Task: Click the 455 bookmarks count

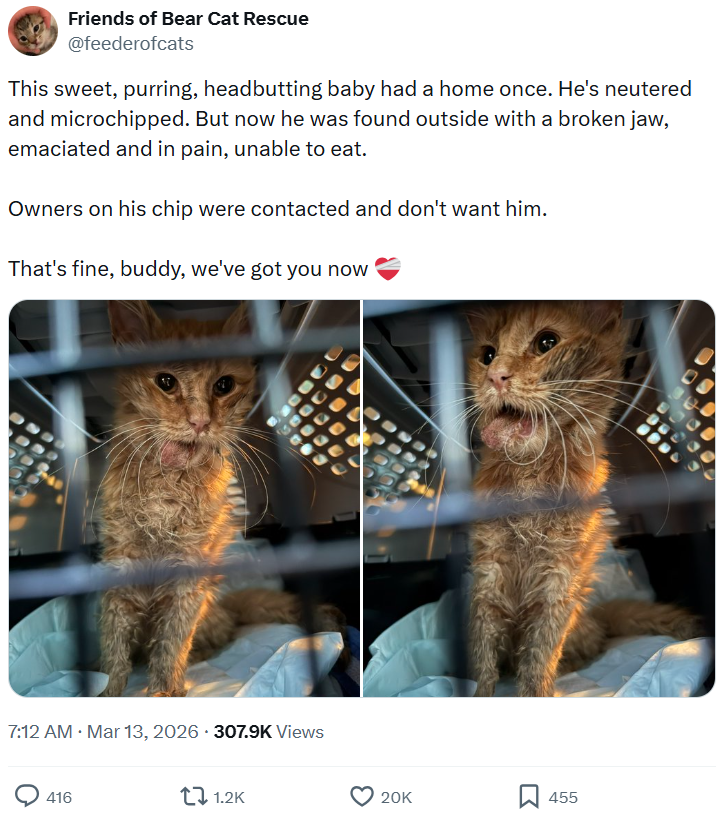Action: pos(563,797)
